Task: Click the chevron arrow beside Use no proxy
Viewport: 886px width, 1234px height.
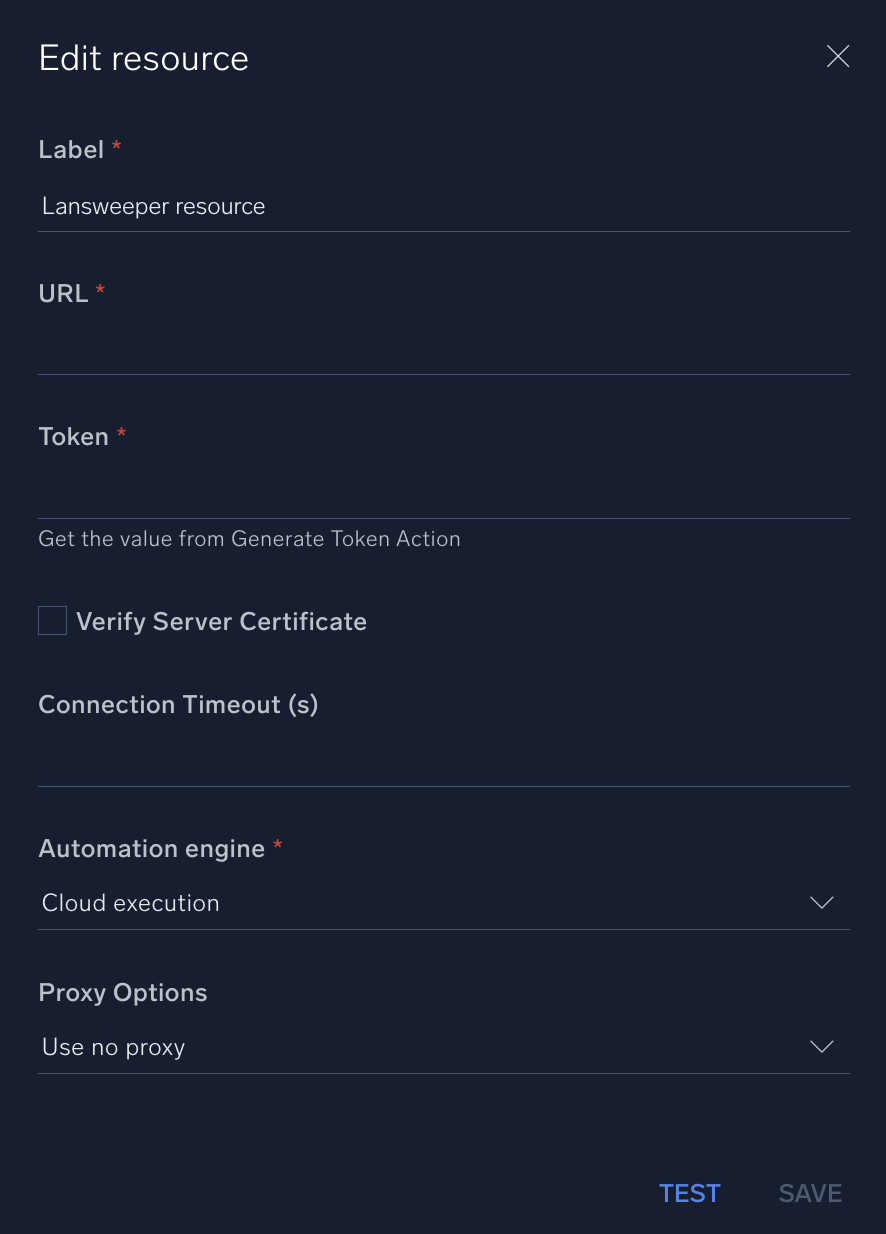Action: (821, 1047)
